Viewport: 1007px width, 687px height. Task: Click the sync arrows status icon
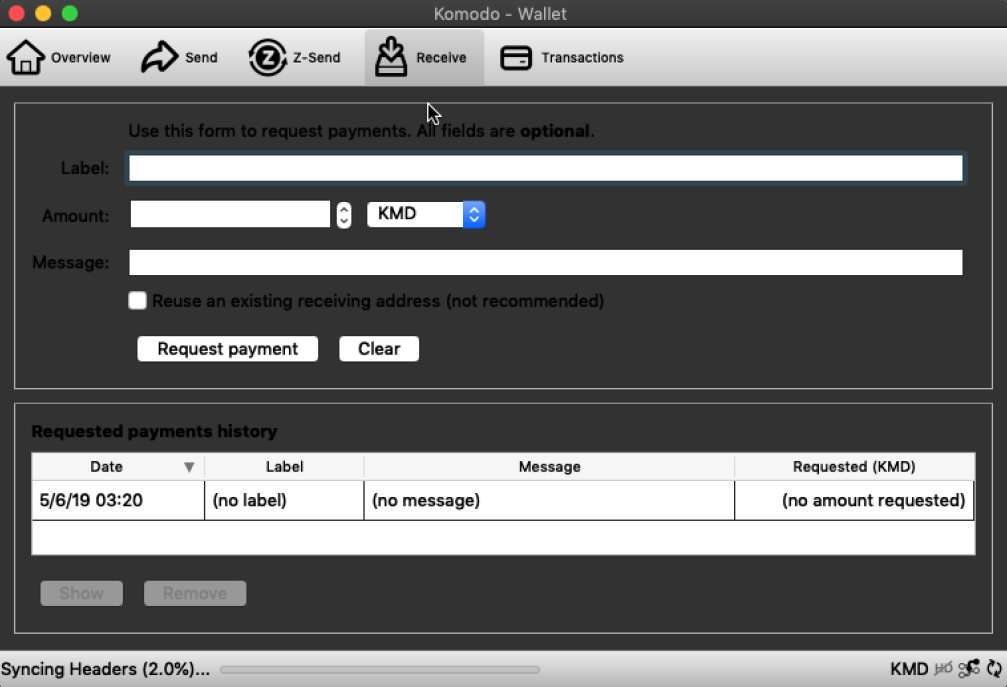994,668
